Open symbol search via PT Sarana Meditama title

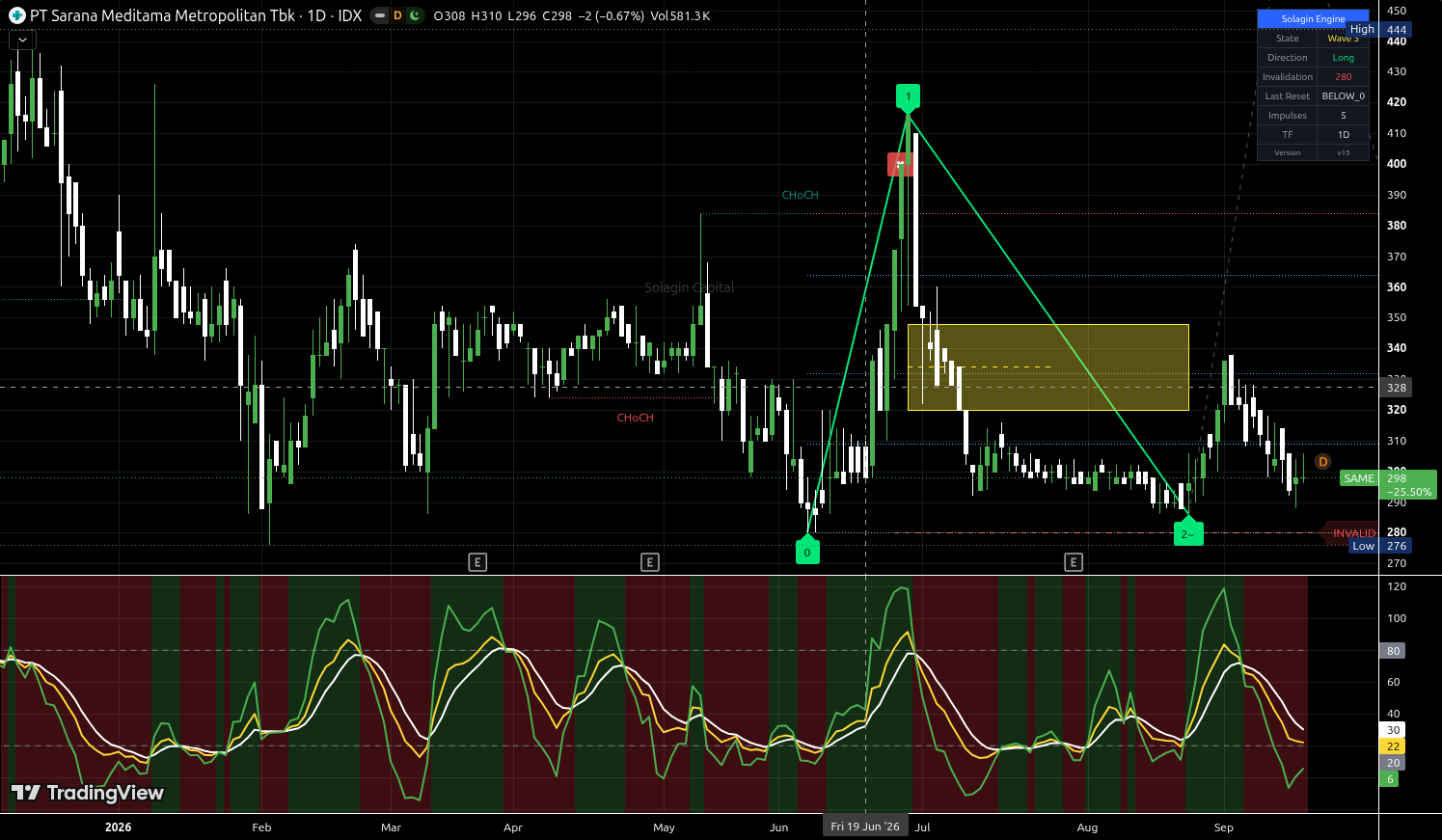162,15
